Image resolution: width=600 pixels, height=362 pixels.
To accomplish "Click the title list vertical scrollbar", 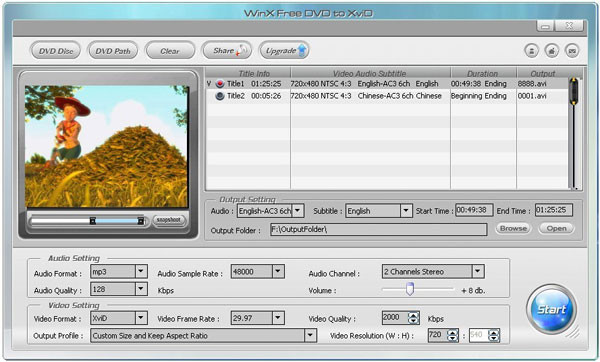I will [x=574, y=133].
